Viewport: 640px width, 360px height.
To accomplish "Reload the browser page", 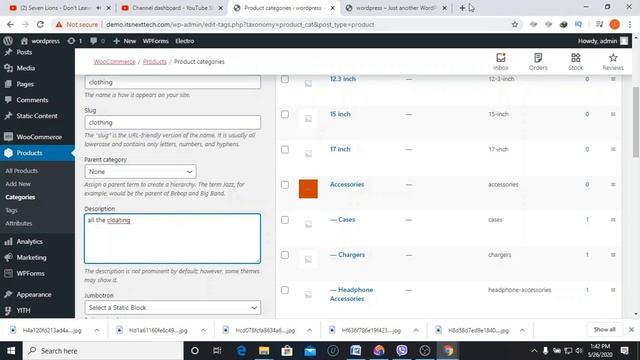I will (x=40, y=24).
